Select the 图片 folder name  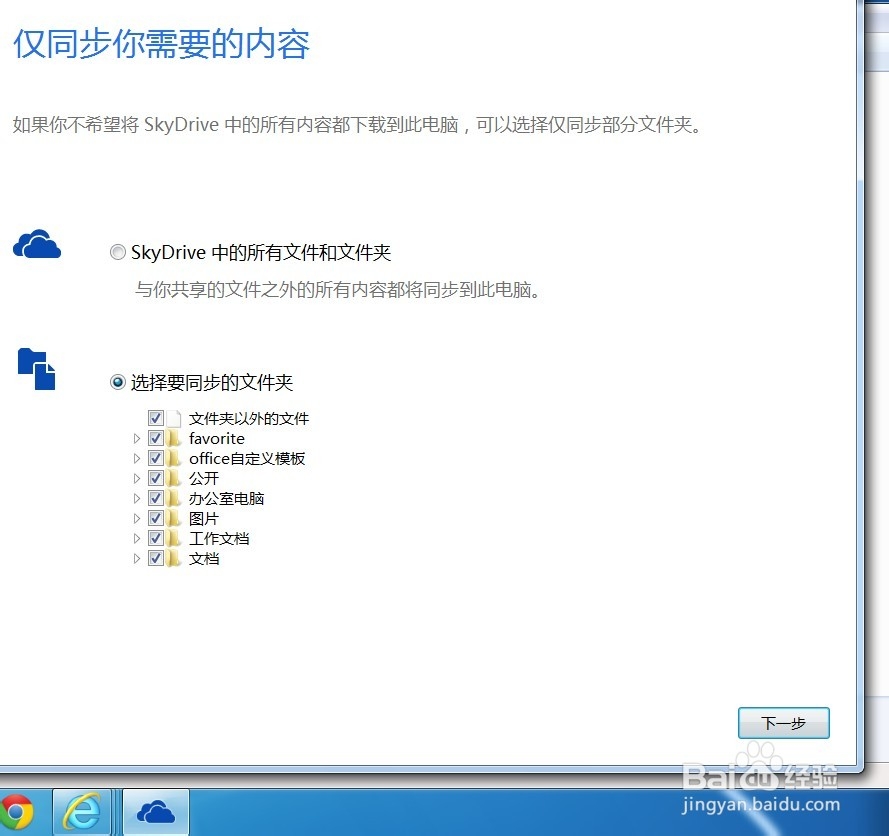(x=204, y=518)
